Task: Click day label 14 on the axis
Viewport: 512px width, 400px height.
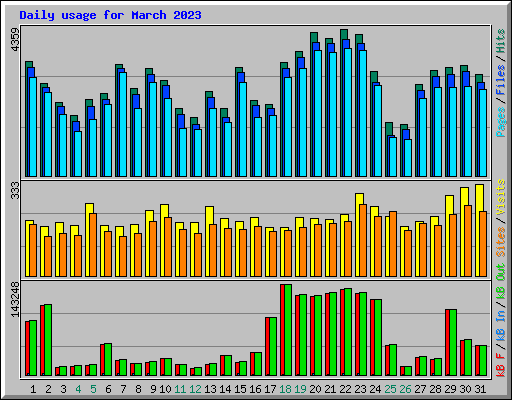Action: pyautogui.click(x=225, y=389)
